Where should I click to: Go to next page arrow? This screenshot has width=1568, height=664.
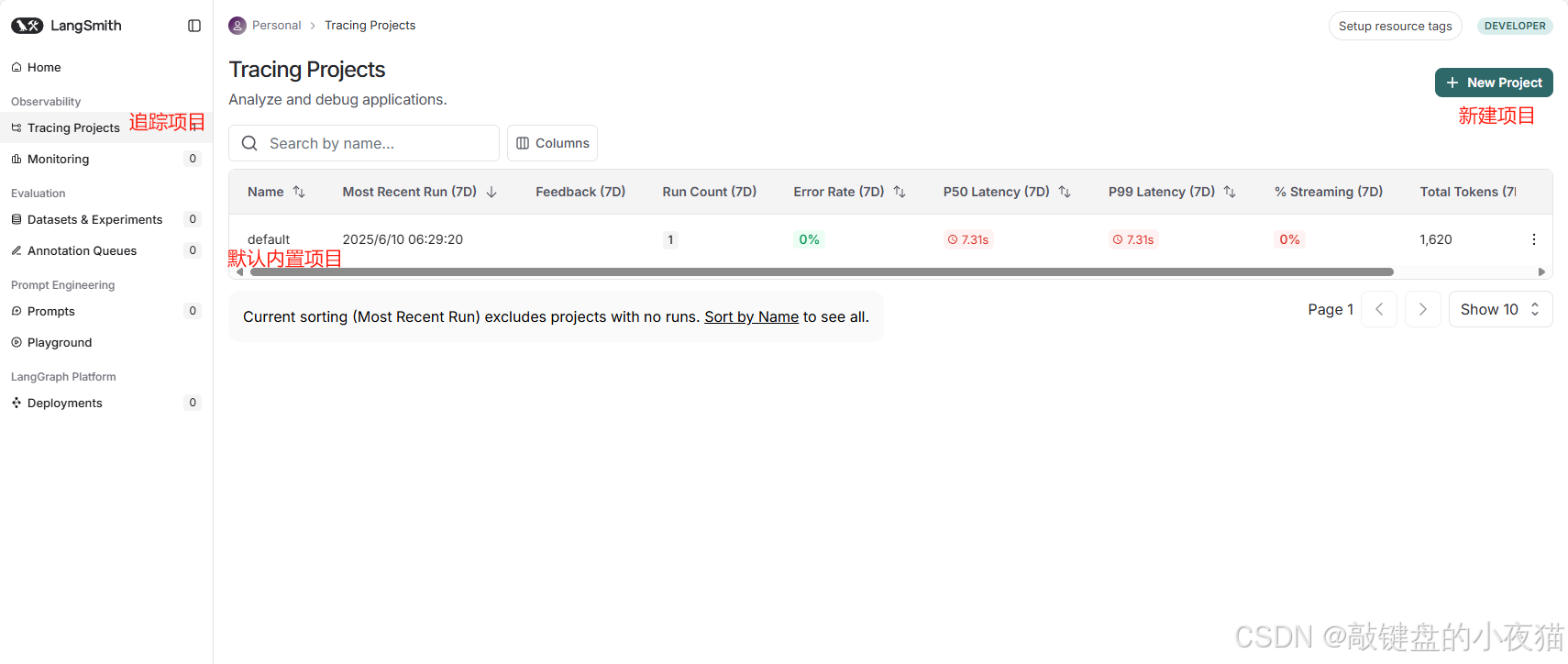pyautogui.click(x=1423, y=309)
